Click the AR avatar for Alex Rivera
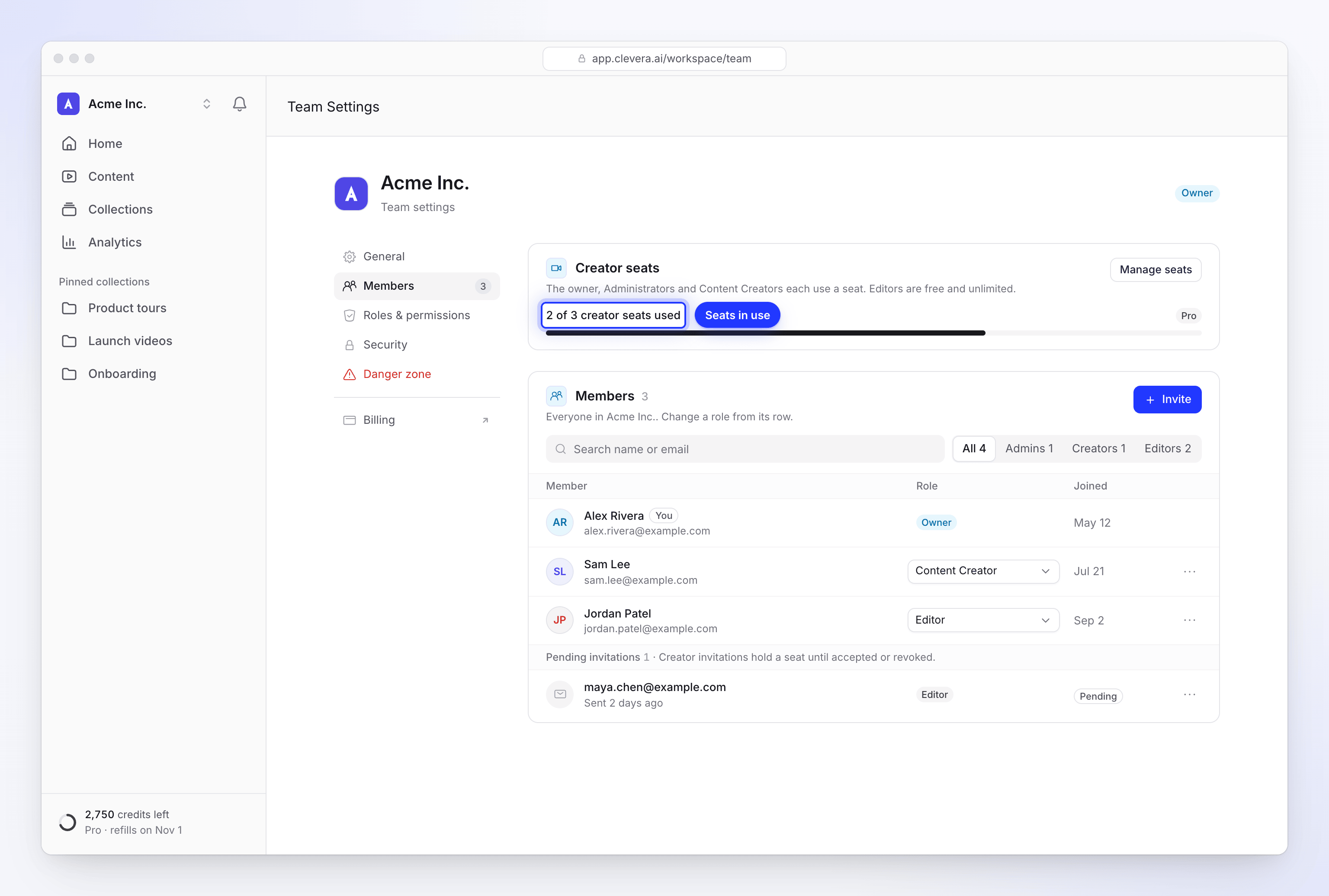This screenshot has height=896, width=1329. [x=559, y=523]
